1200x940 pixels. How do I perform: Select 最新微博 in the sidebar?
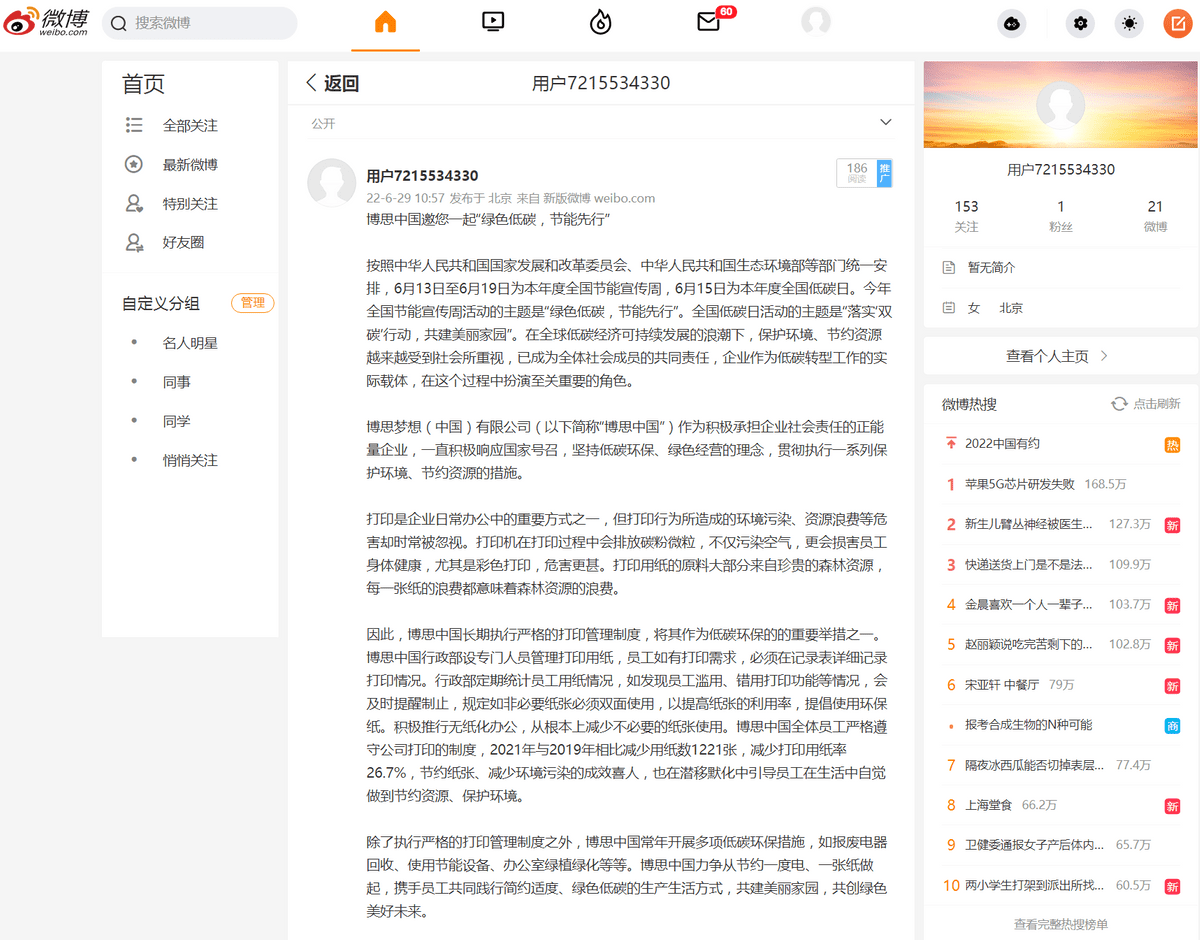click(x=190, y=165)
